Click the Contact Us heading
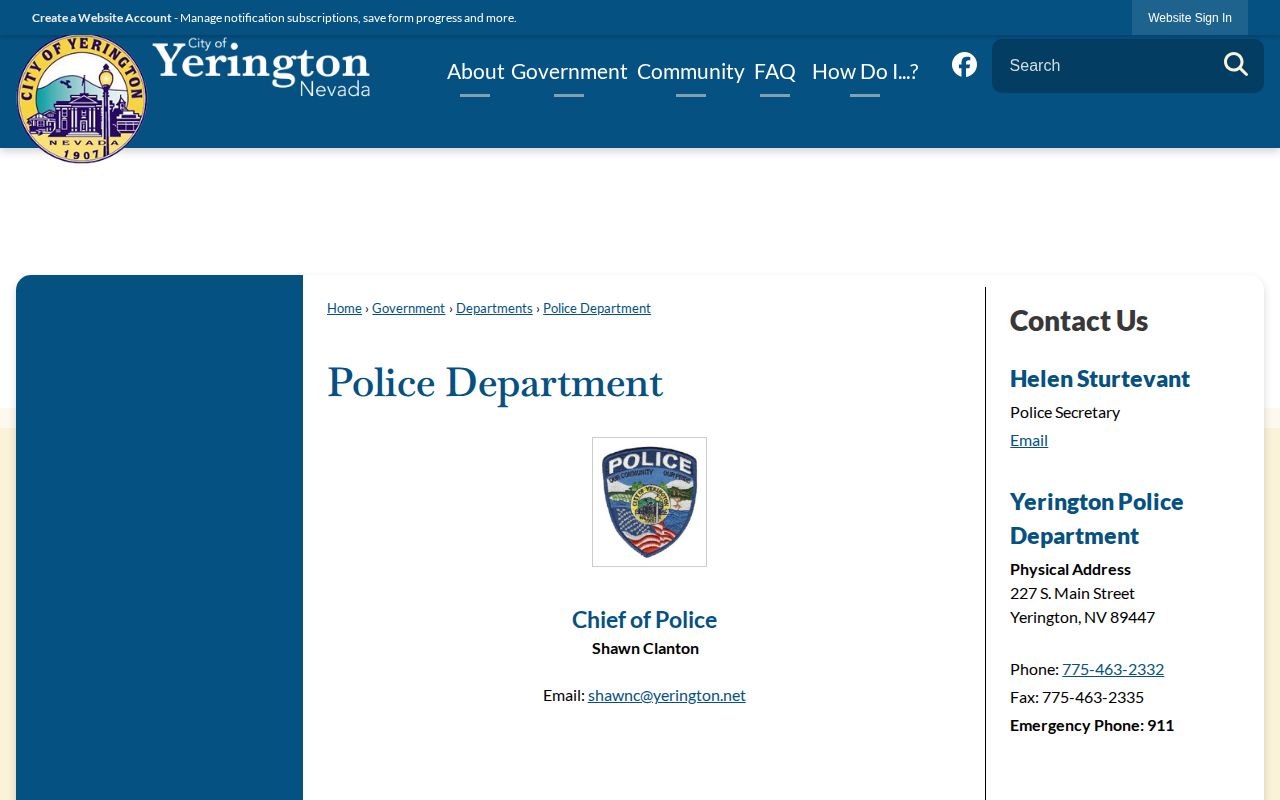 pyautogui.click(x=1079, y=321)
